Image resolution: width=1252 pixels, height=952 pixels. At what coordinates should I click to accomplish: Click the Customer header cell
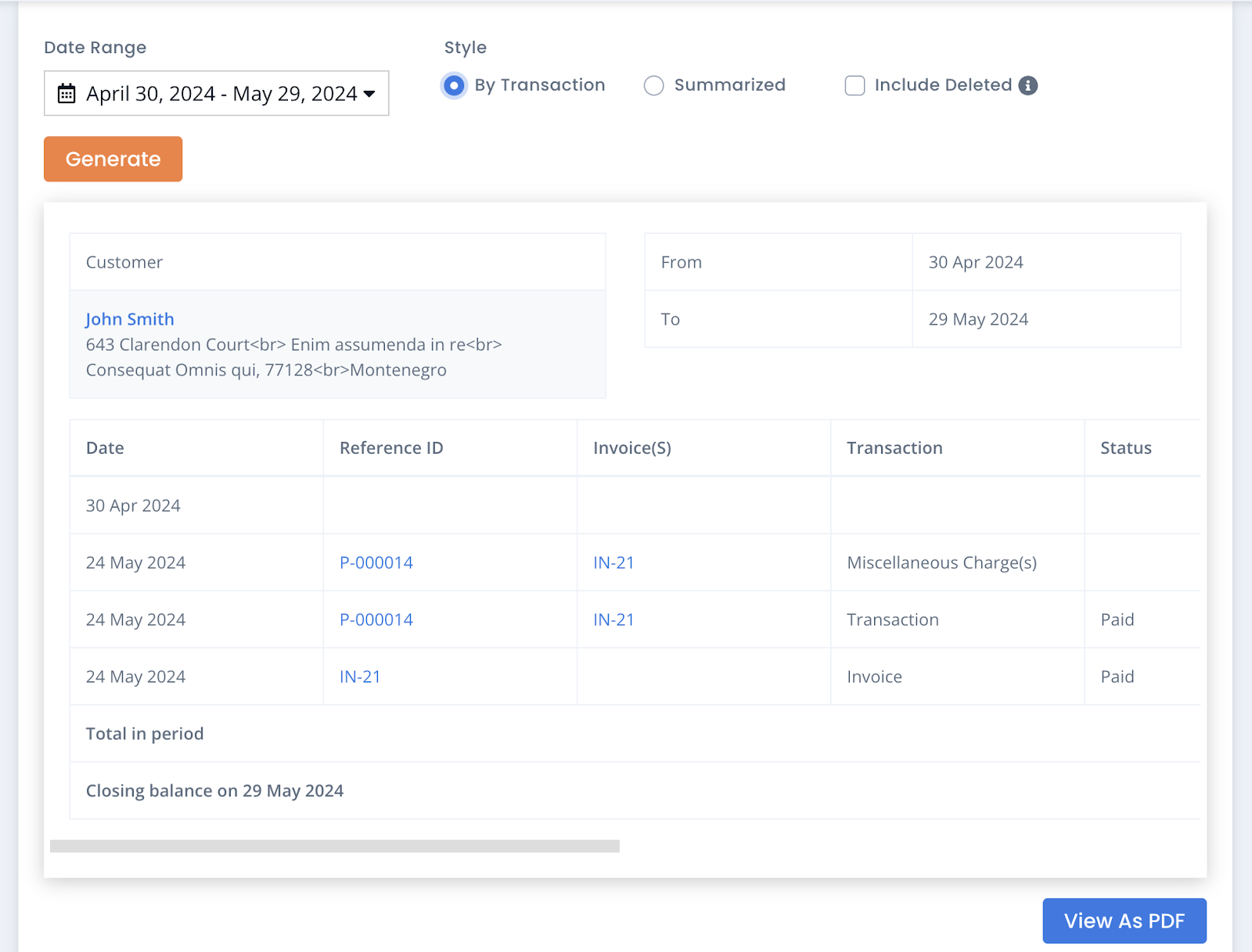(x=337, y=262)
